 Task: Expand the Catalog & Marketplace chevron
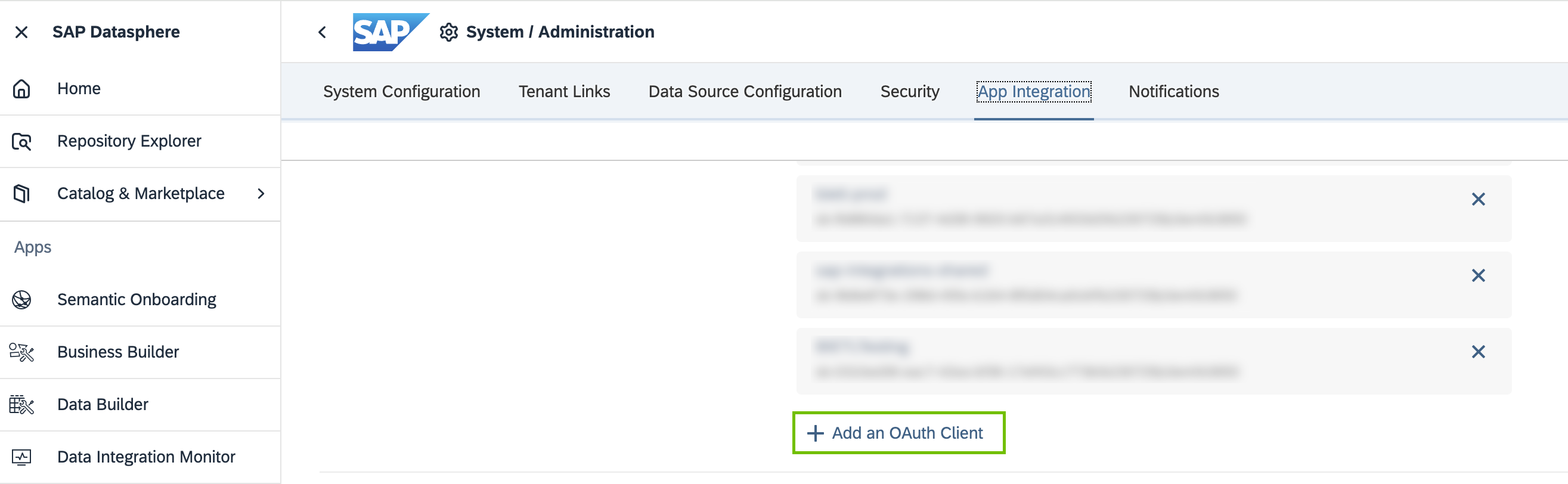click(x=261, y=194)
